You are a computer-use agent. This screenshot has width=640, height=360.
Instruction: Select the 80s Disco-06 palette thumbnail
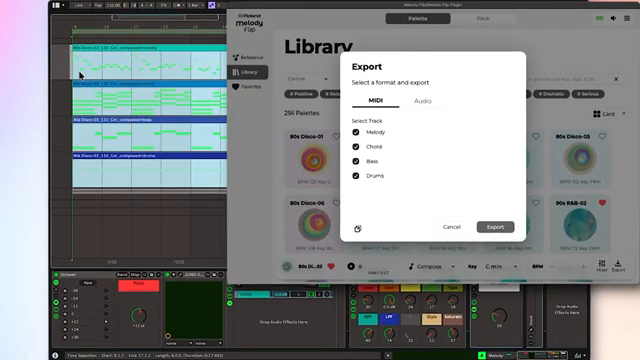tap(314, 224)
